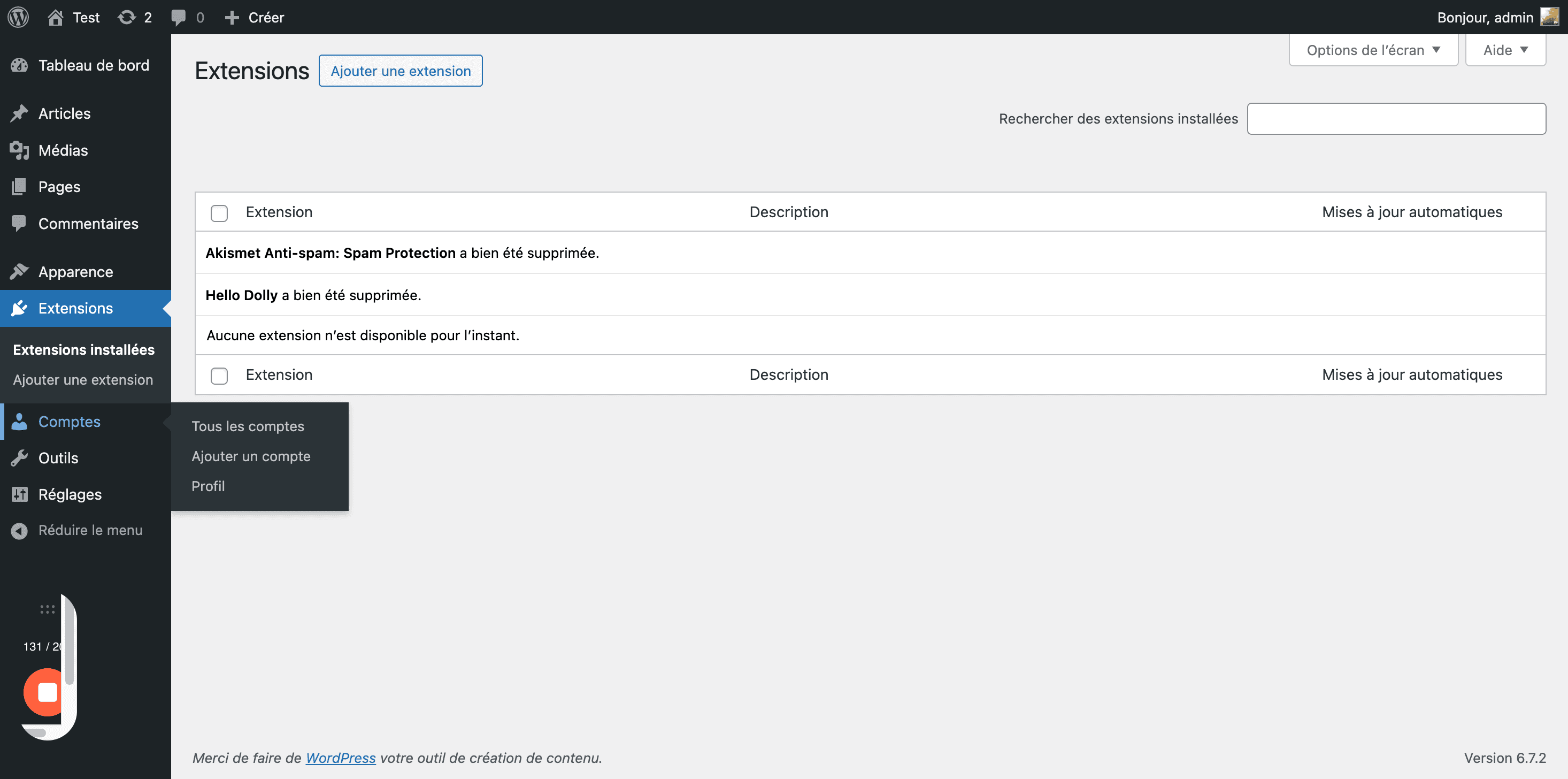
Task: Click the Outils wrench icon
Action: 19,458
